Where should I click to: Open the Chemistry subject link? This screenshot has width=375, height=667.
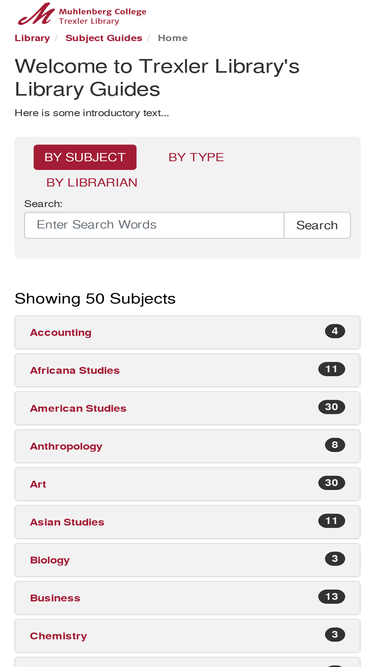[58, 636]
